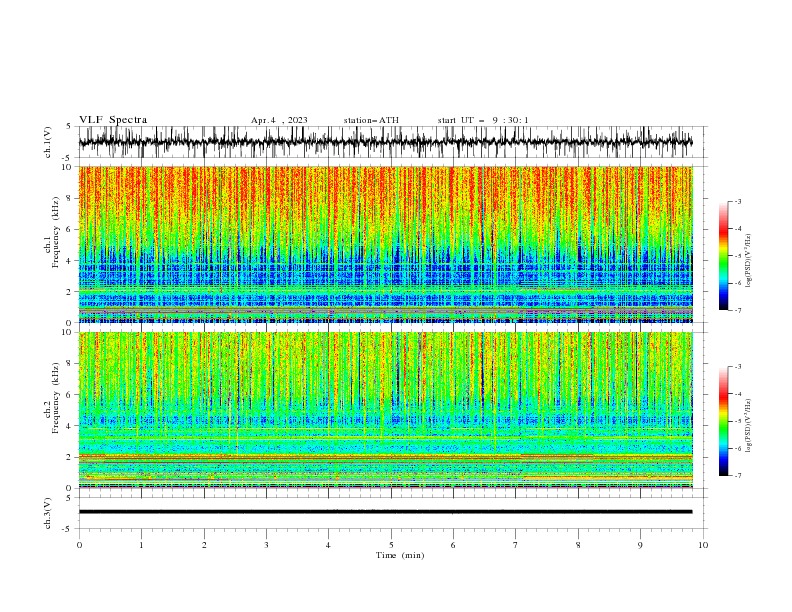Click the time axis tick label '0'
This screenshot has width=792, height=612.
pyautogui.click(x=79, y=545)
